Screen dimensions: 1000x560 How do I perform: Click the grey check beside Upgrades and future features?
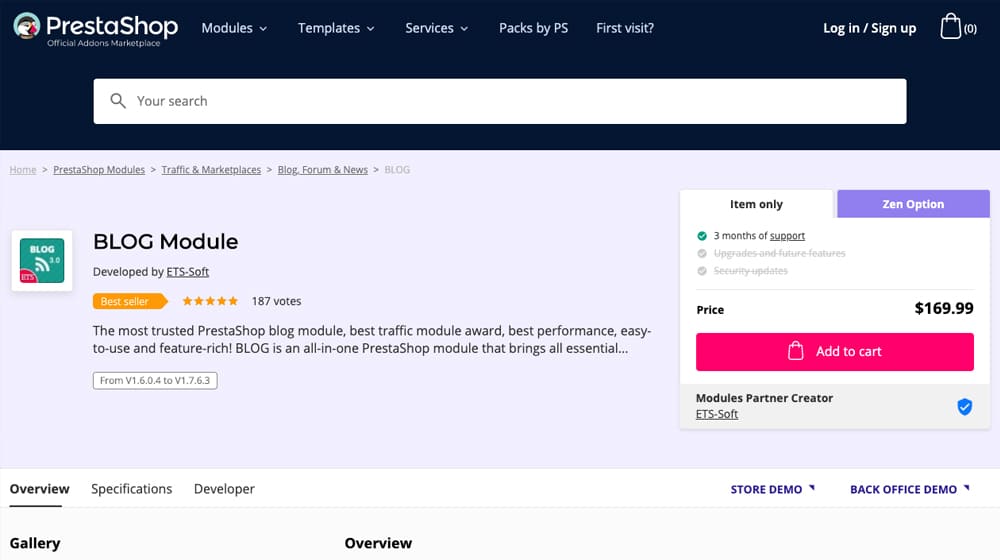[x=702, y=253]
